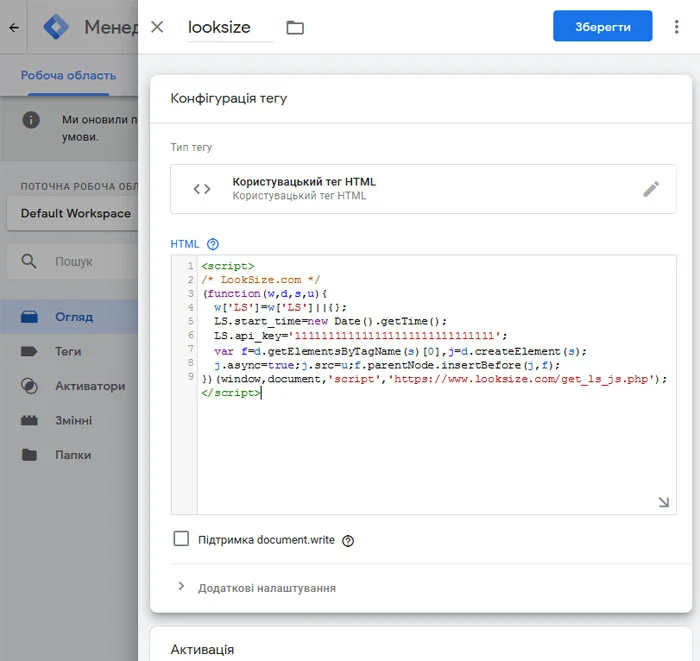700x661 pixels.
Task: Select the Користувацький тег HTML tag type card
Action: [x=423, y=189]
